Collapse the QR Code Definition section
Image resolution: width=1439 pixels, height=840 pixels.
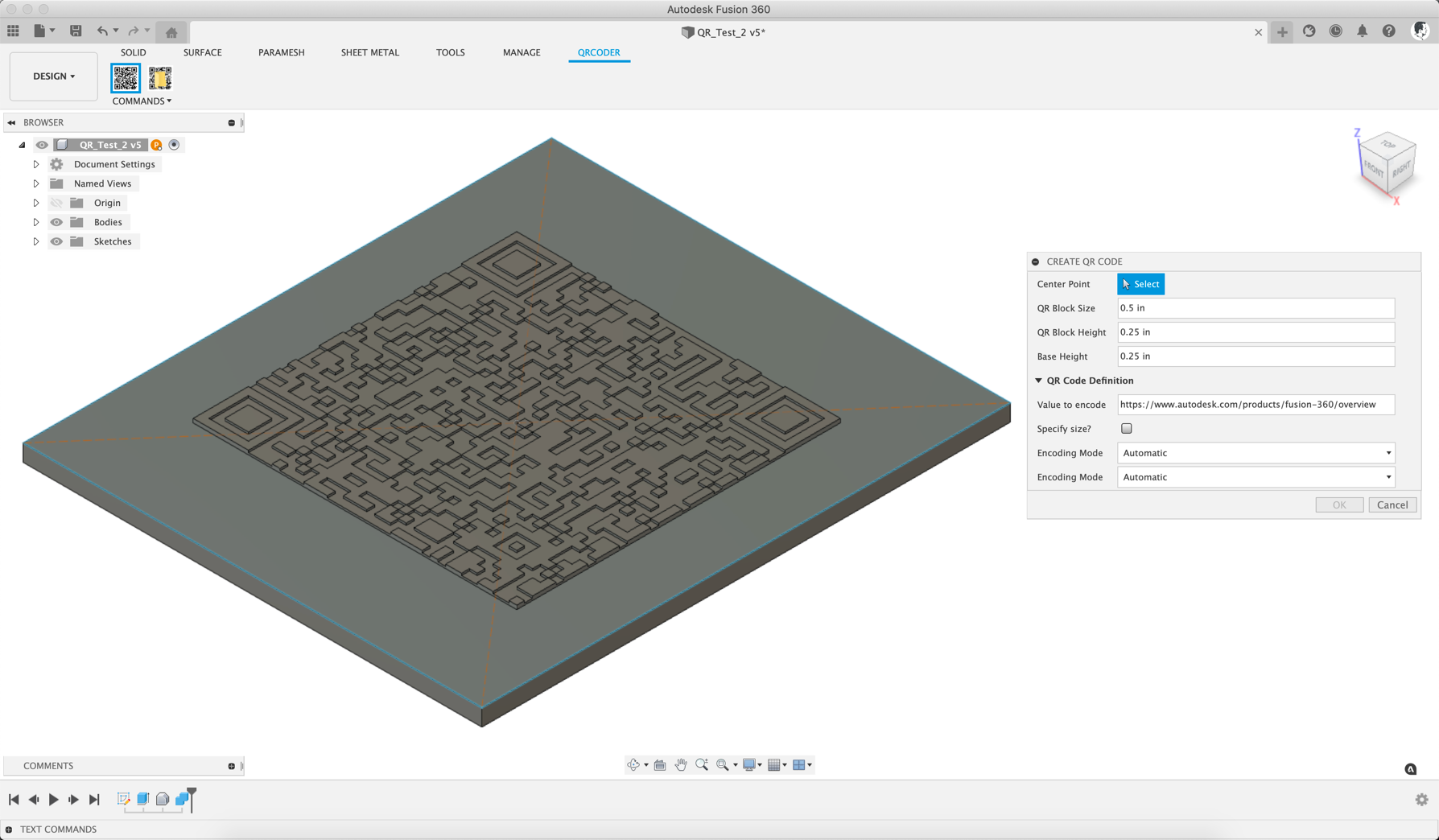(x=1038, y=380)
